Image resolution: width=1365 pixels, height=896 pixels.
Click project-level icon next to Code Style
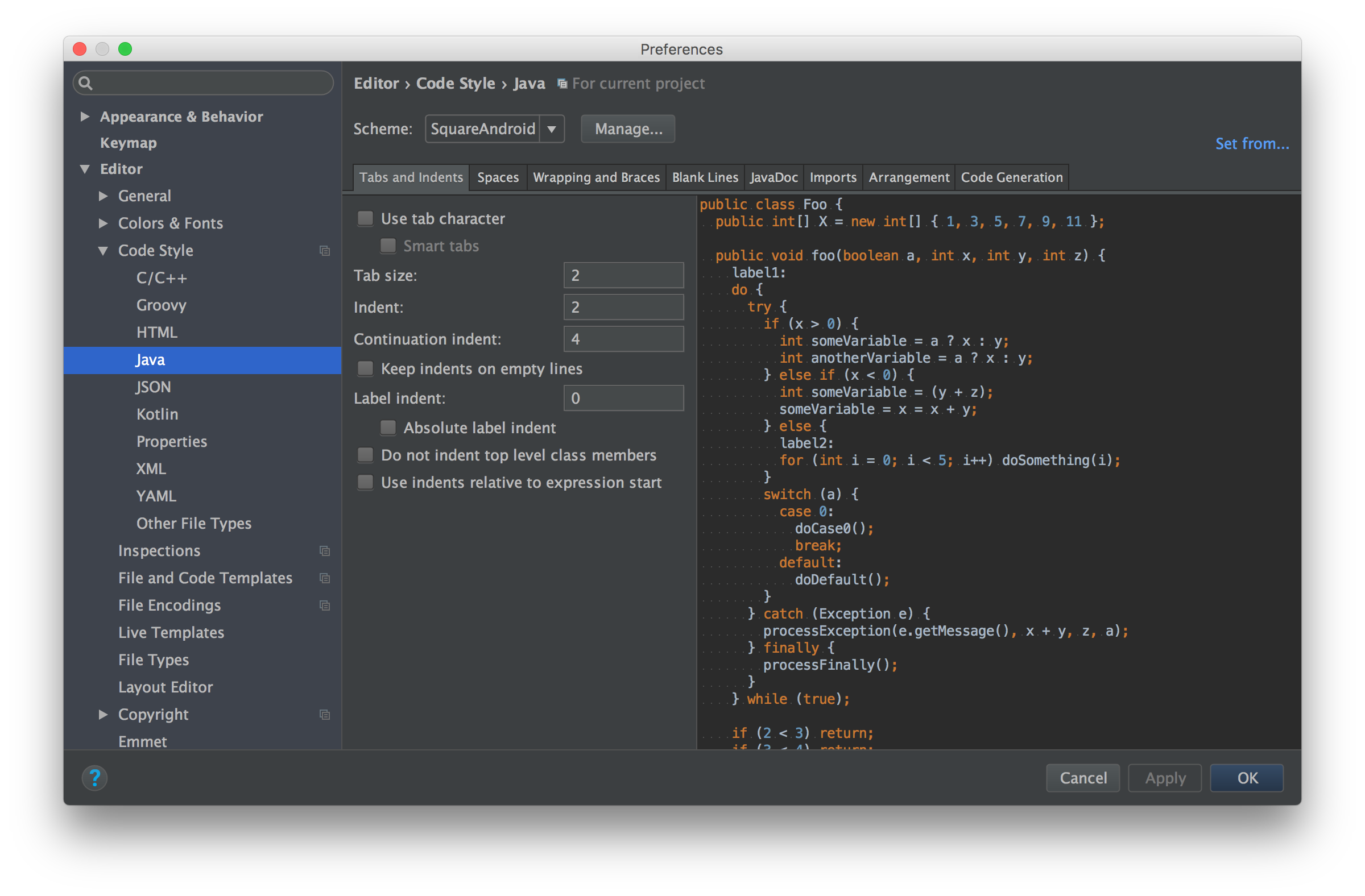(325, 251)
